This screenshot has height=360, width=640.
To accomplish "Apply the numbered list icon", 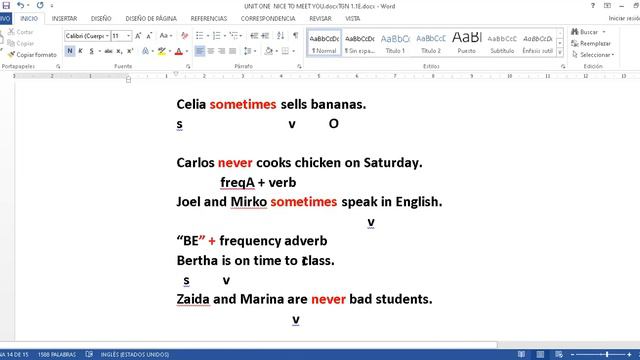I will pyautogui.click(x=217, y=36).
